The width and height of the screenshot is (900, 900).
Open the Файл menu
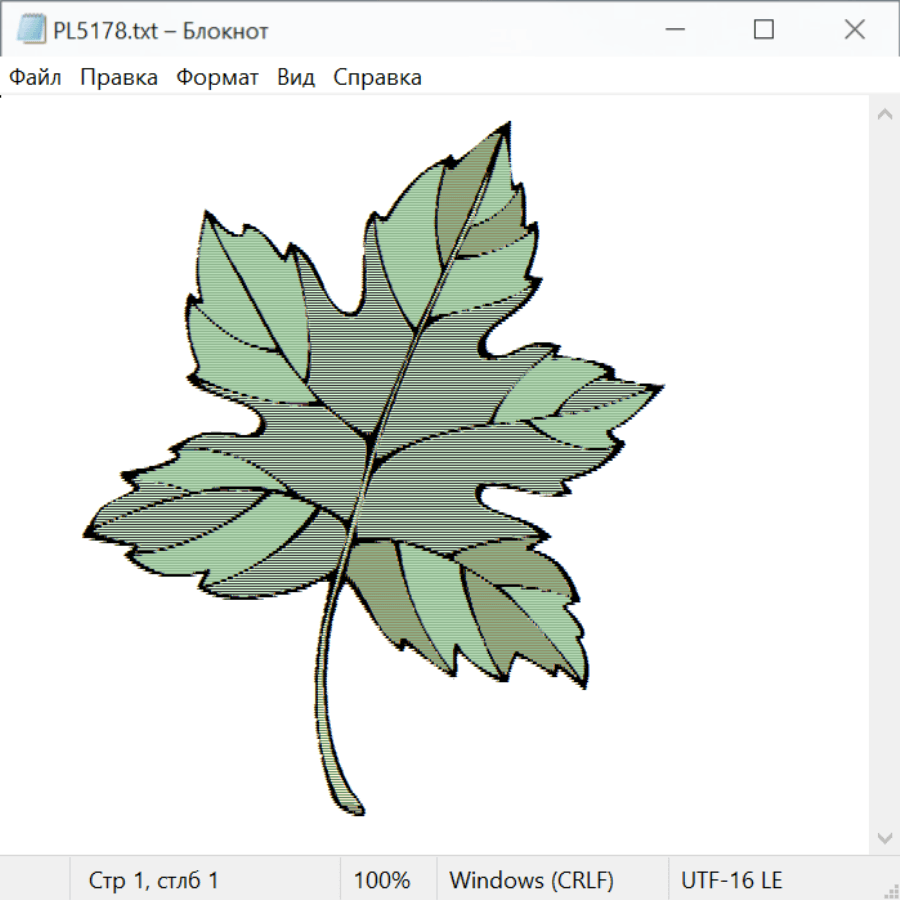click(x=36, y=77)
